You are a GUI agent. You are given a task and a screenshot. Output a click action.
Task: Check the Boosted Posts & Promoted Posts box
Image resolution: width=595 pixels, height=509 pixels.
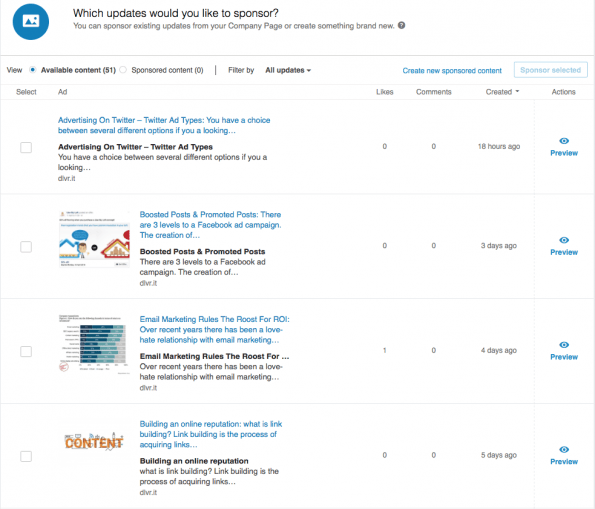tap(26, 247)
